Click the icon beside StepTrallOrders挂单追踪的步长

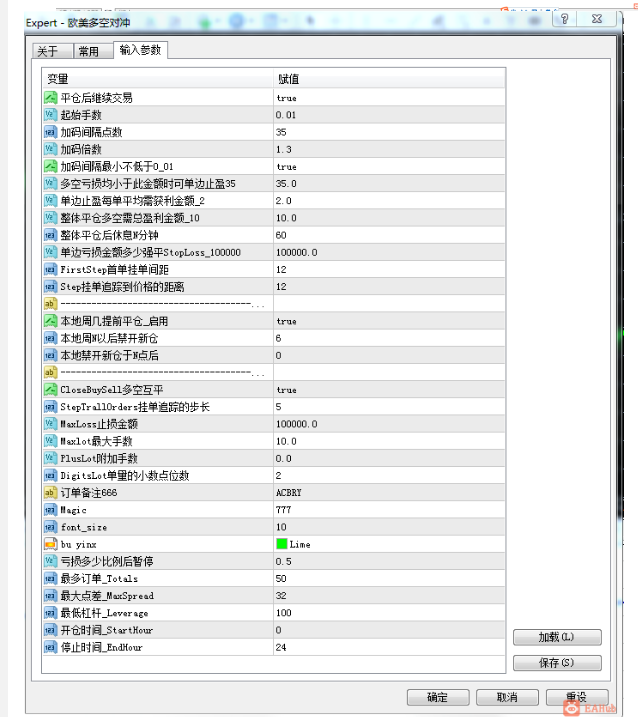click(x=50, y=407)
